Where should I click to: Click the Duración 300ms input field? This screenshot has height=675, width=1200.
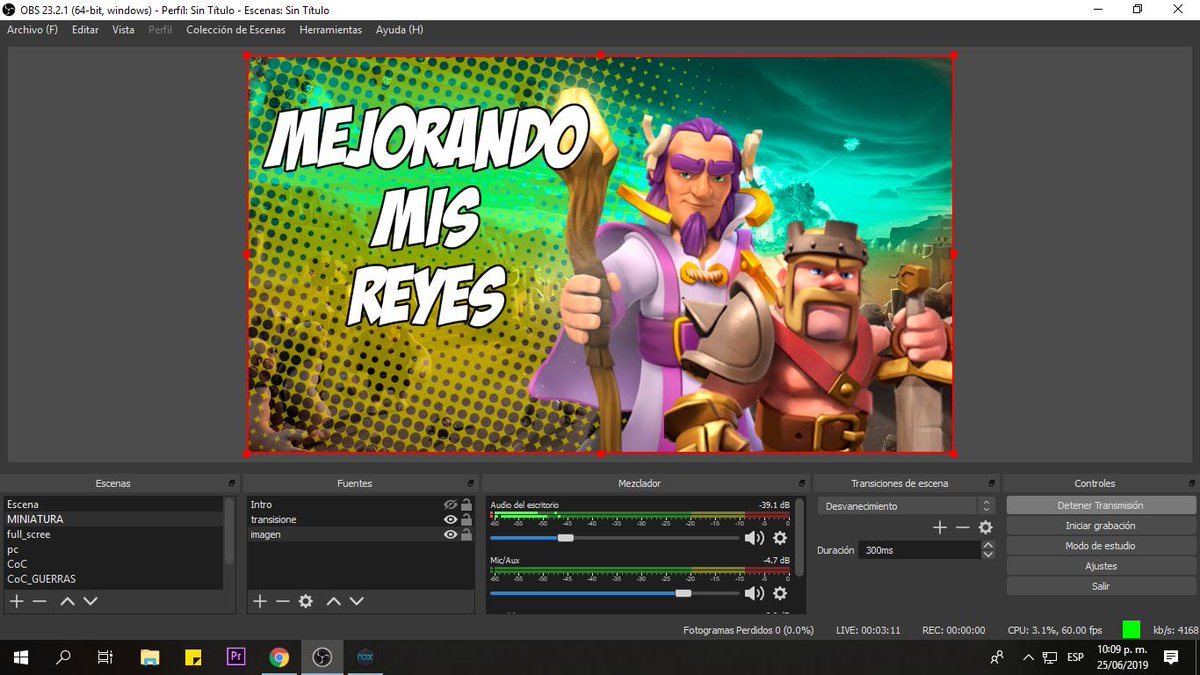pos(921,550)
